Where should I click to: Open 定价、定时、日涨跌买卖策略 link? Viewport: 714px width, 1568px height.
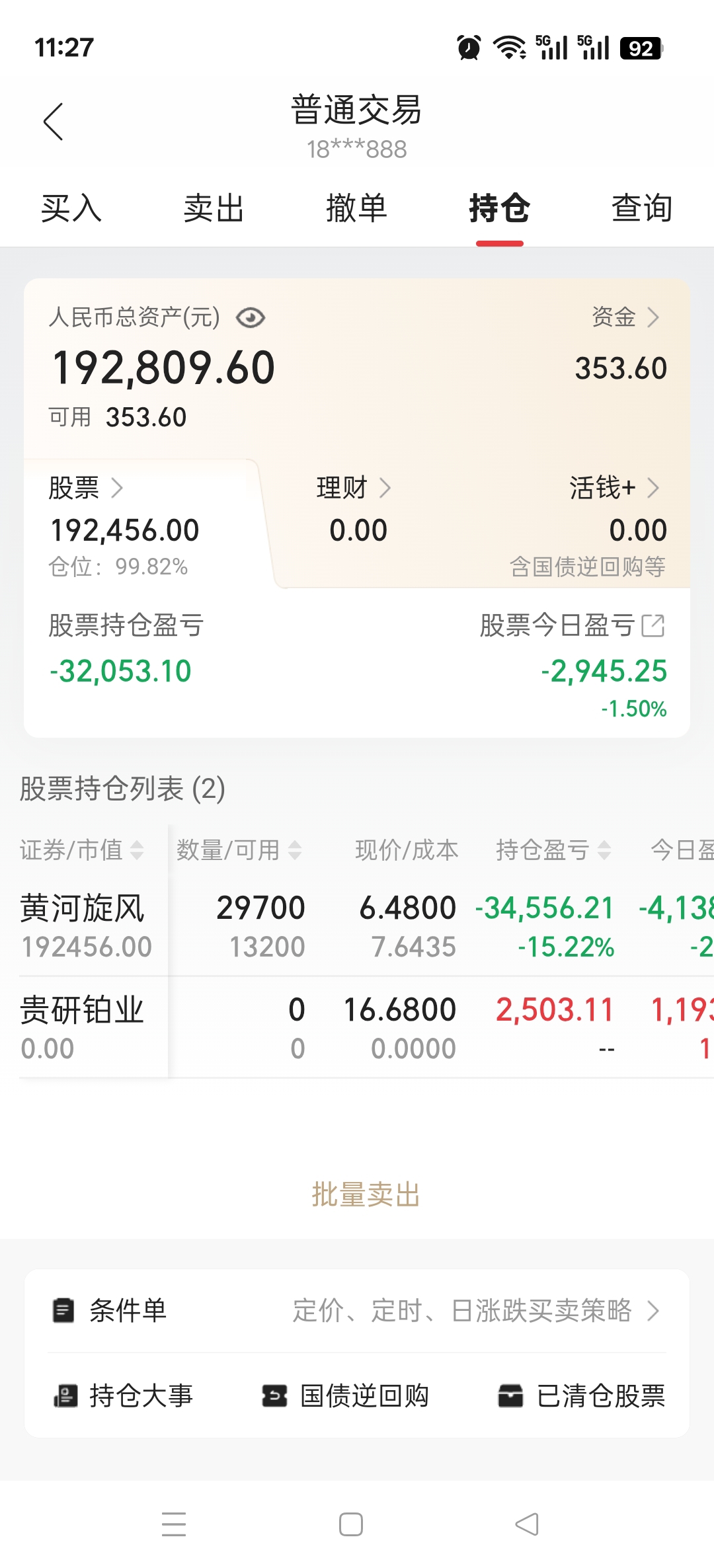(x=476, y=1310)
